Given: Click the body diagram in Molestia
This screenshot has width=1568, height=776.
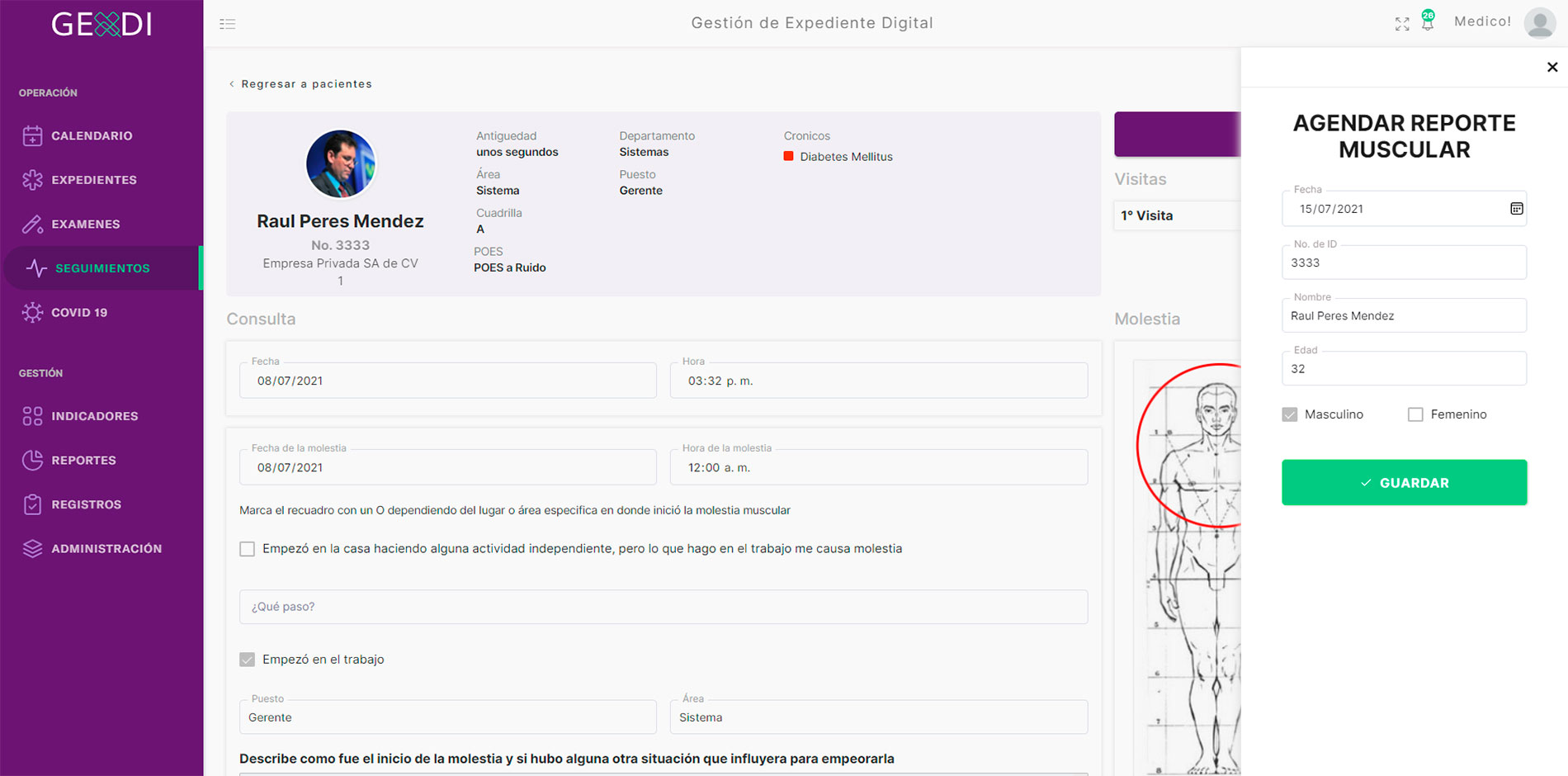Looking at the screenshot, I should pos(1188,568).
